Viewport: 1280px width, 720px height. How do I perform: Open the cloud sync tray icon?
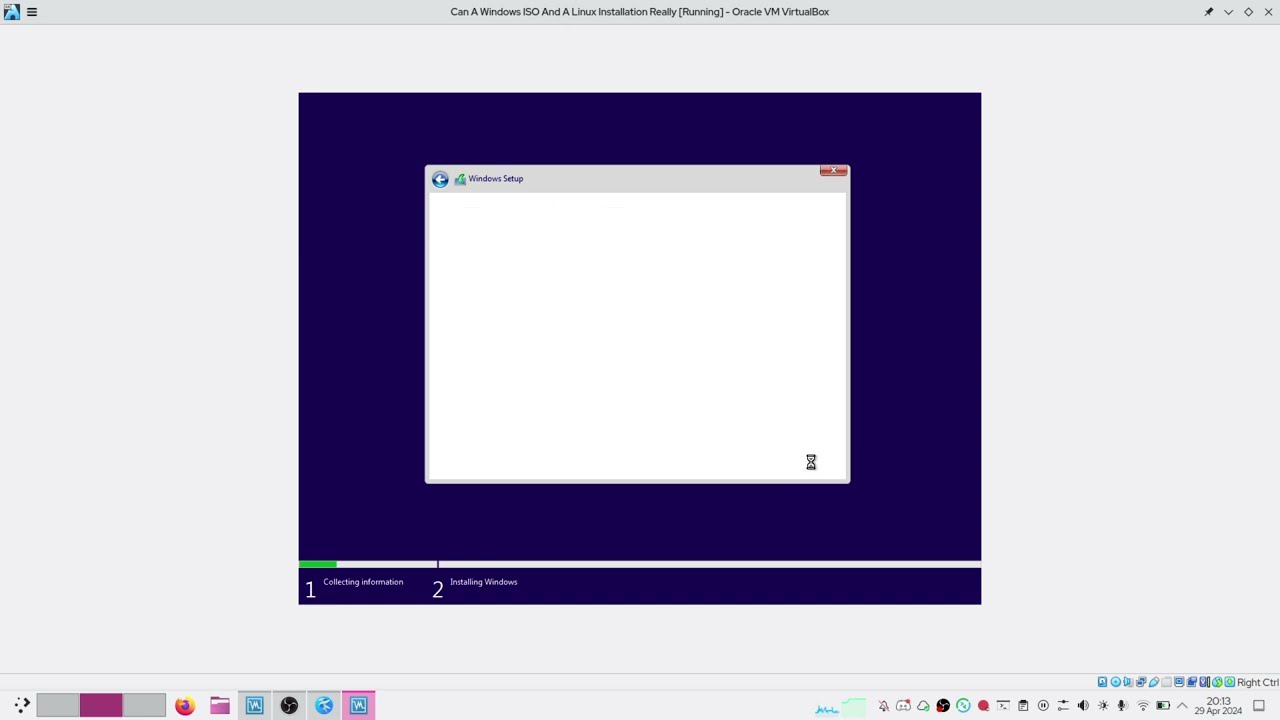923,706
